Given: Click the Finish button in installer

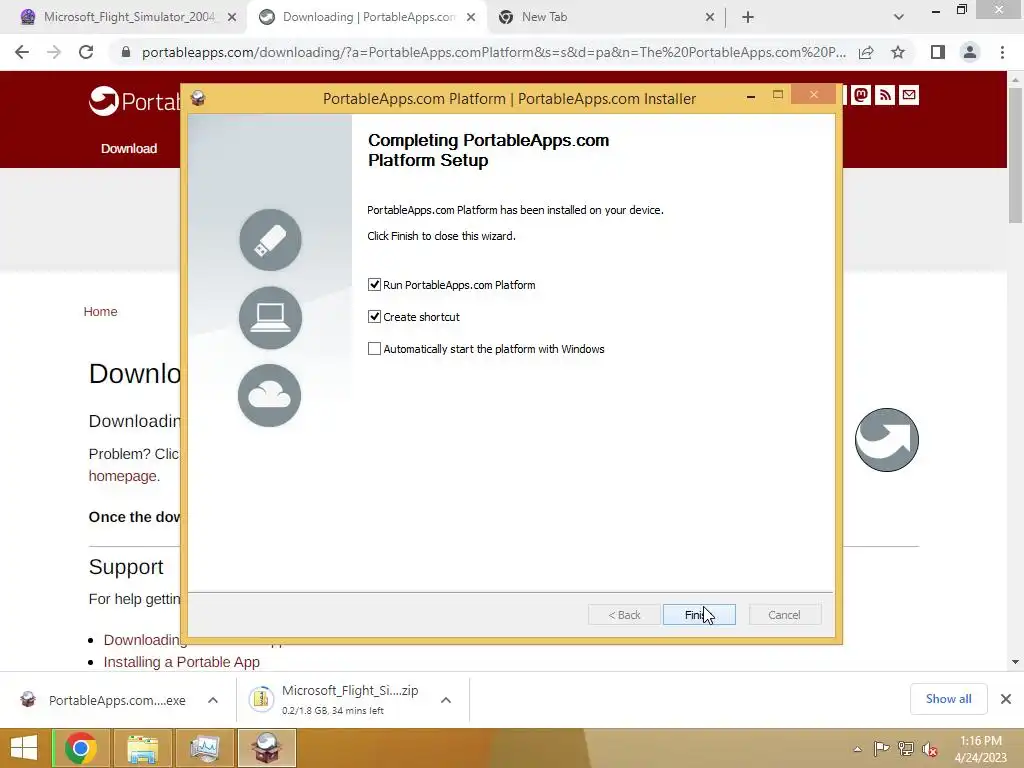Looking at the screenshot, I should 699,615.
